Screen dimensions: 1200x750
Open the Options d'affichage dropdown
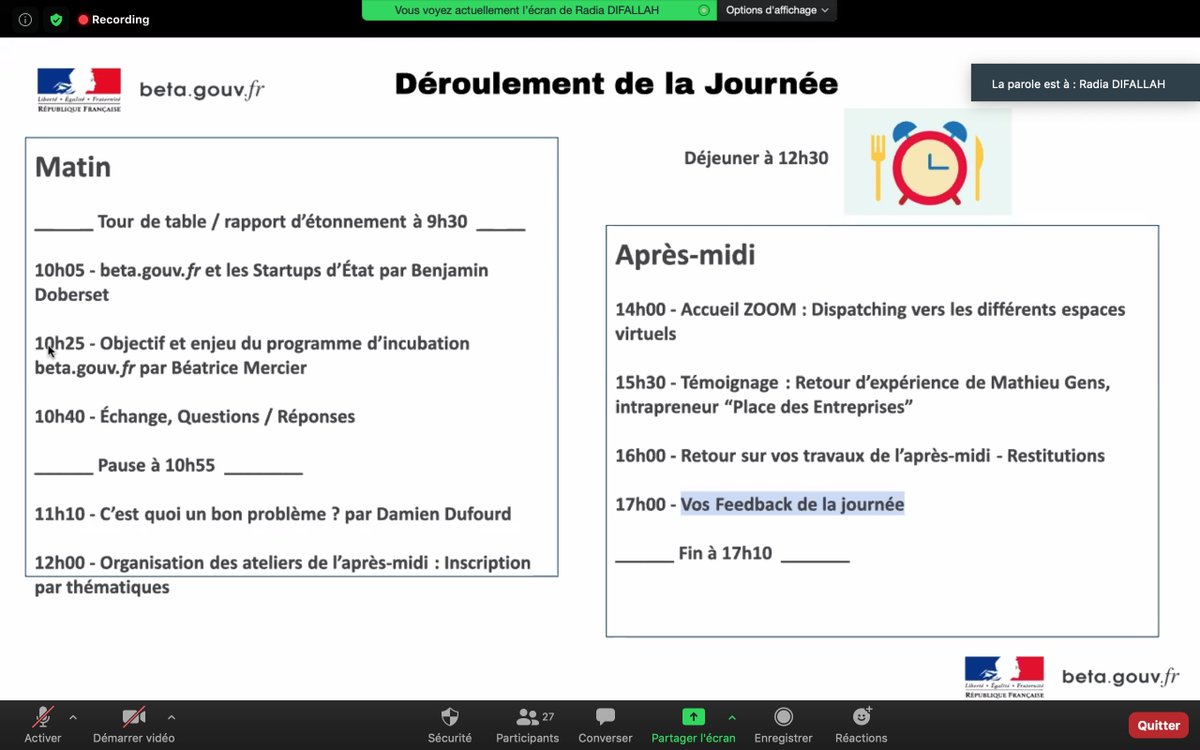[777, 10]
